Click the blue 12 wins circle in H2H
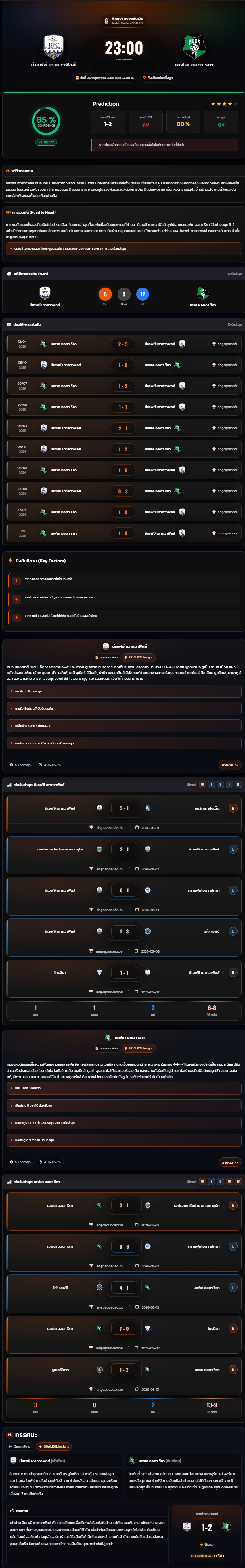The width and height of the screenshot is (245, 1568). click(x=142, y=294)
